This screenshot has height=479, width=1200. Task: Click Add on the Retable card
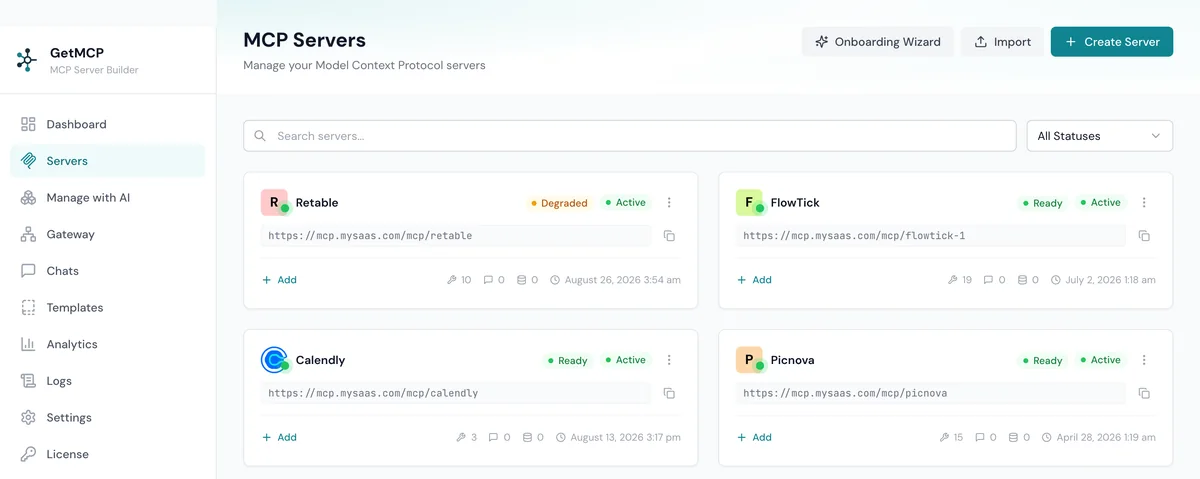(x=279, y=280)
